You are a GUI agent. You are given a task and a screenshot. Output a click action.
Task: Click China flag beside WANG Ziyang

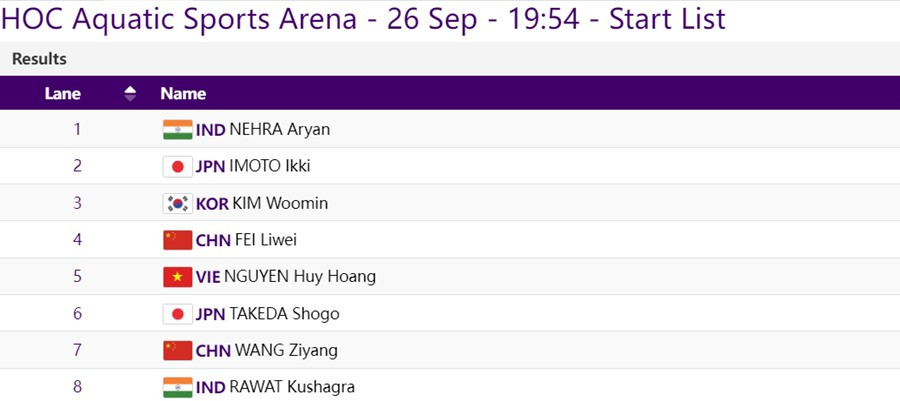point(177,350)
